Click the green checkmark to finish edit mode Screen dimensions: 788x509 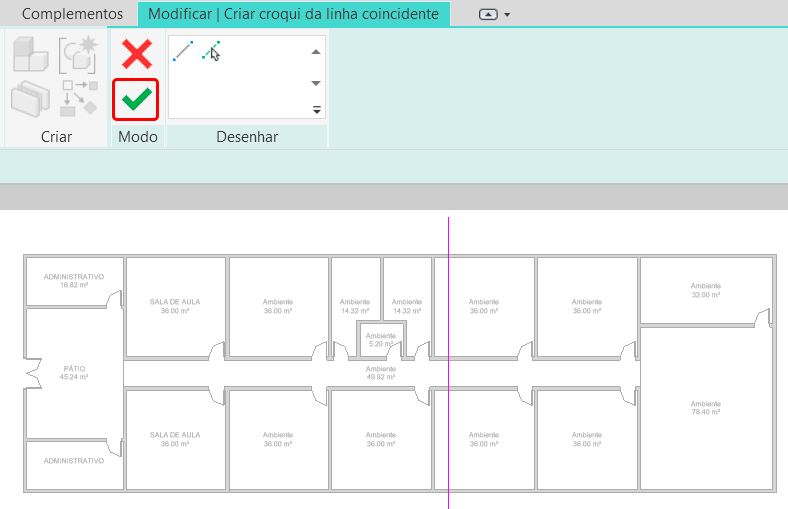pyautogui.click(x=136, y=99)
